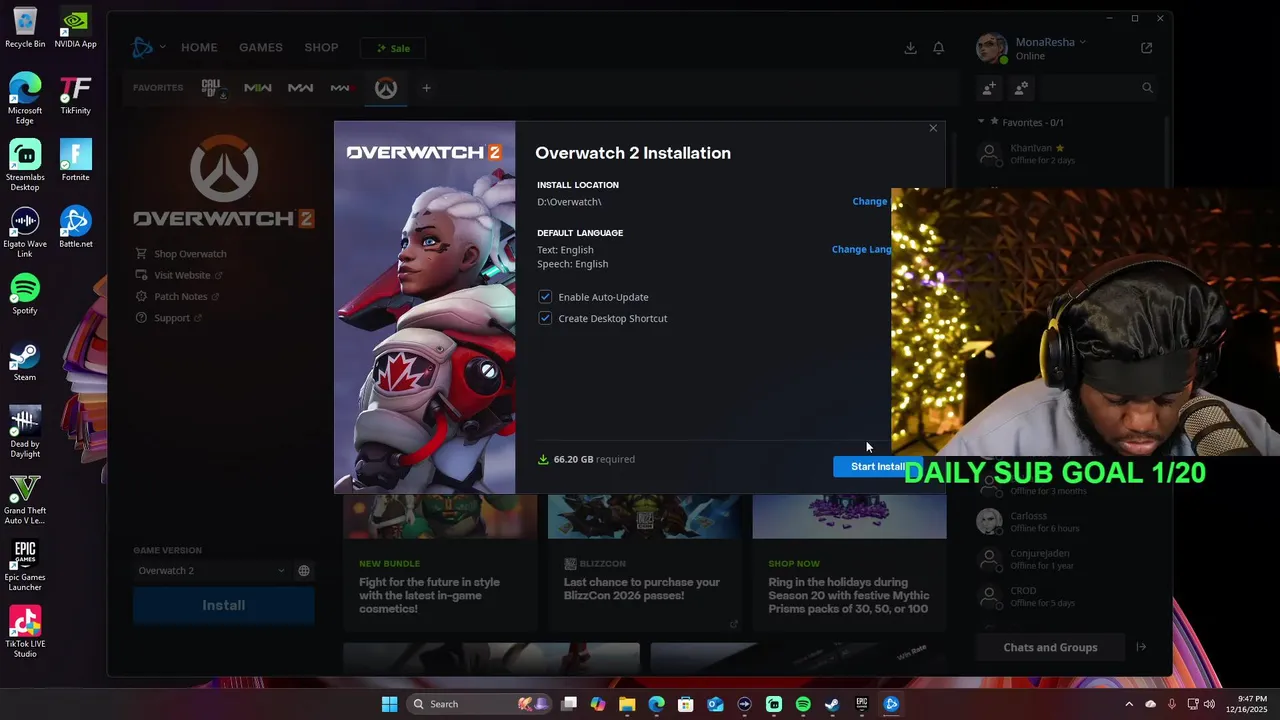The width and height of the screenshot is (1280, 720).
Task: Open the GAMES tab
Action: pos(261,48)
